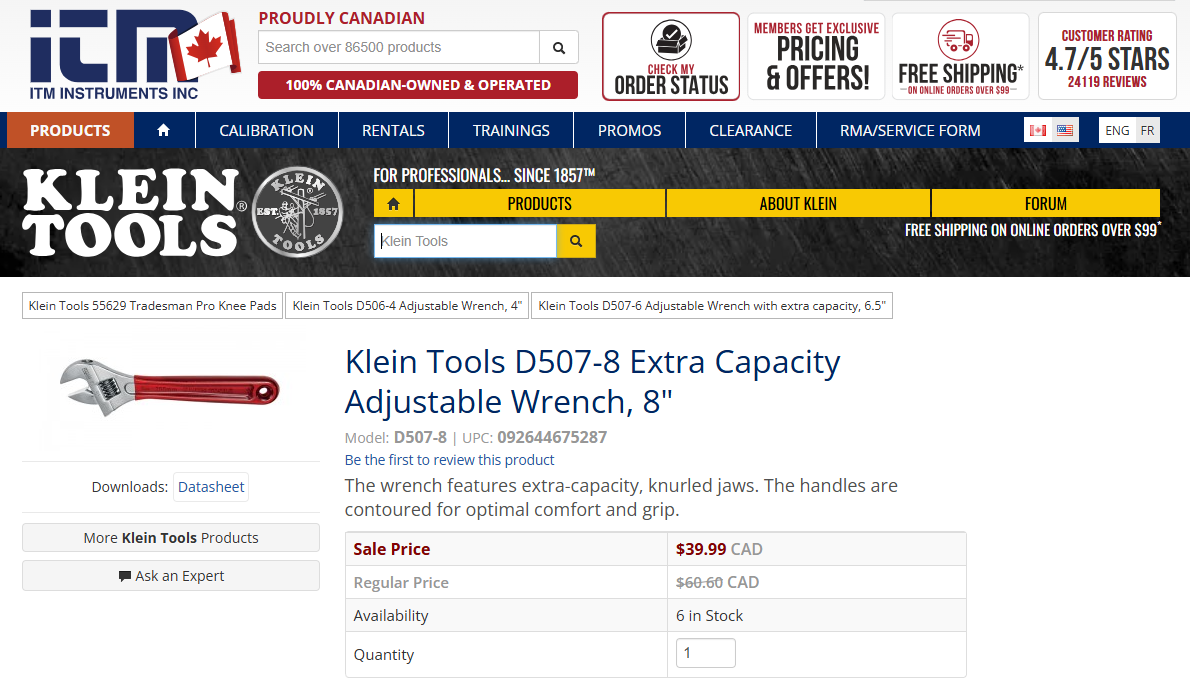
Task: Click the home icon in the Klein yellow menu
Action: click(393, 202)
